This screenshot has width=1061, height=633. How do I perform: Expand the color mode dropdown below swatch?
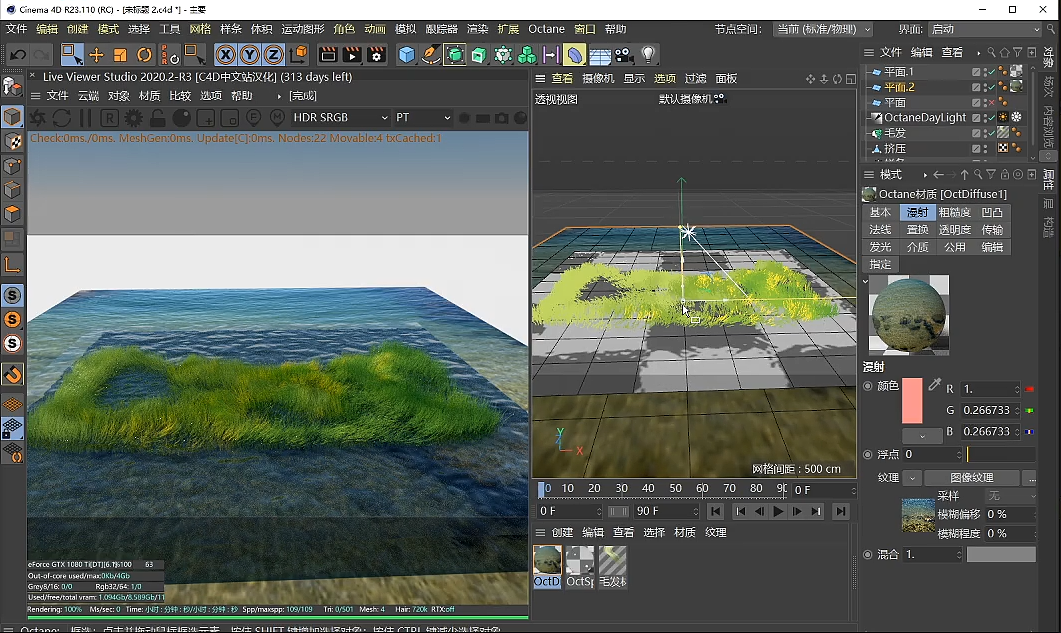(x=922, y=435)
